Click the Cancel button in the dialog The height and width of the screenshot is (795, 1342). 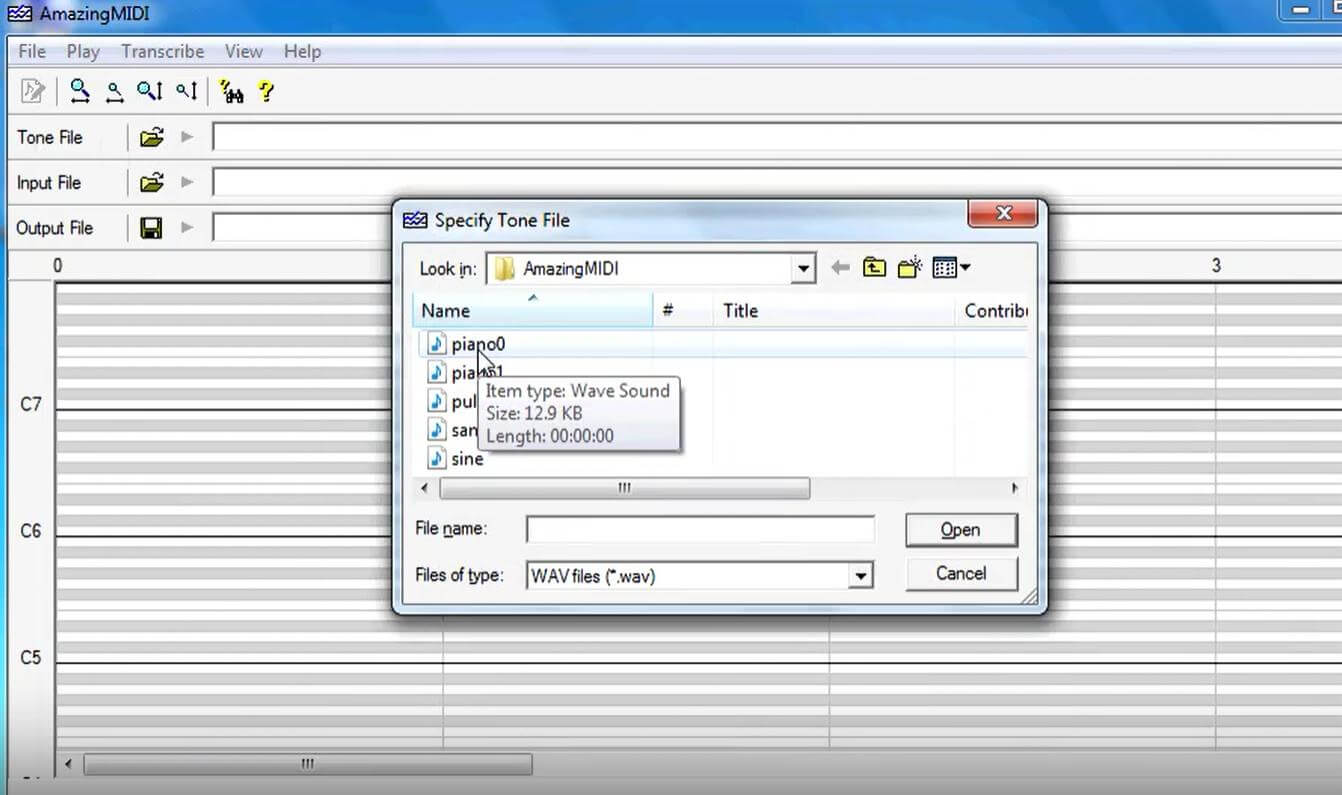click(x=961, y=574)
